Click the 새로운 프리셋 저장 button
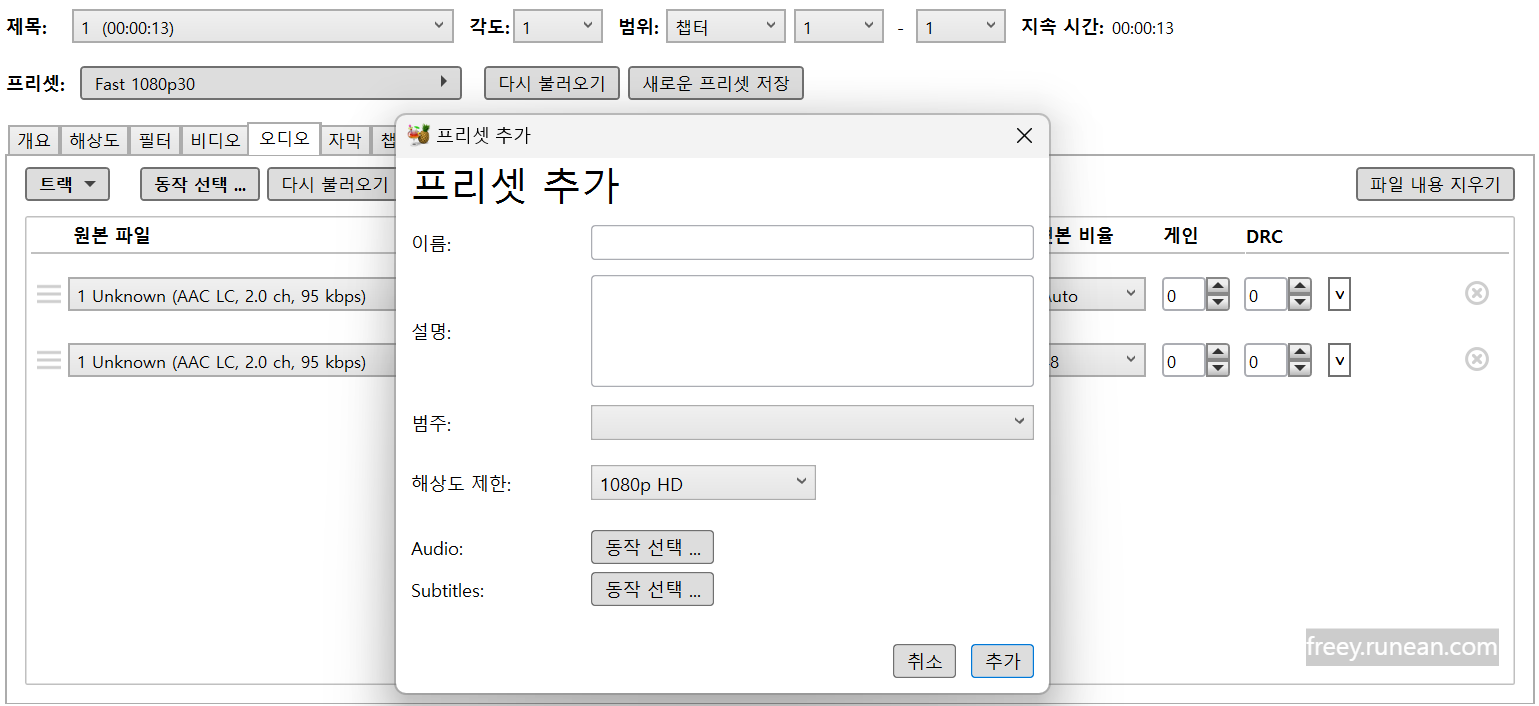1539x706 pixels. [x=715, y=83]
